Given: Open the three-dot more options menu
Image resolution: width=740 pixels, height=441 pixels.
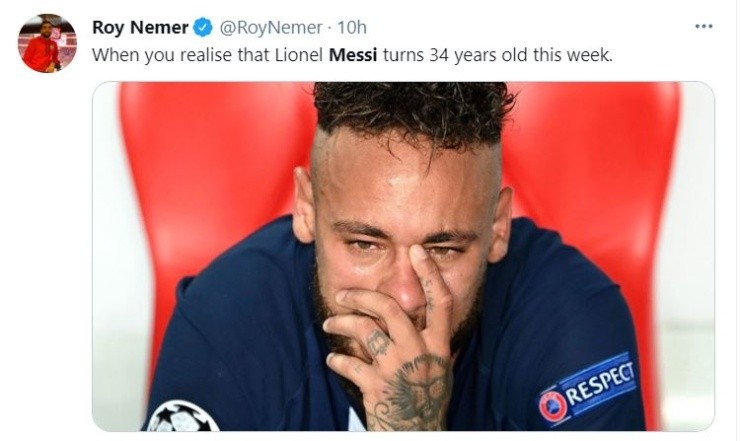Looking at the screenshot, I should (704, 27).
